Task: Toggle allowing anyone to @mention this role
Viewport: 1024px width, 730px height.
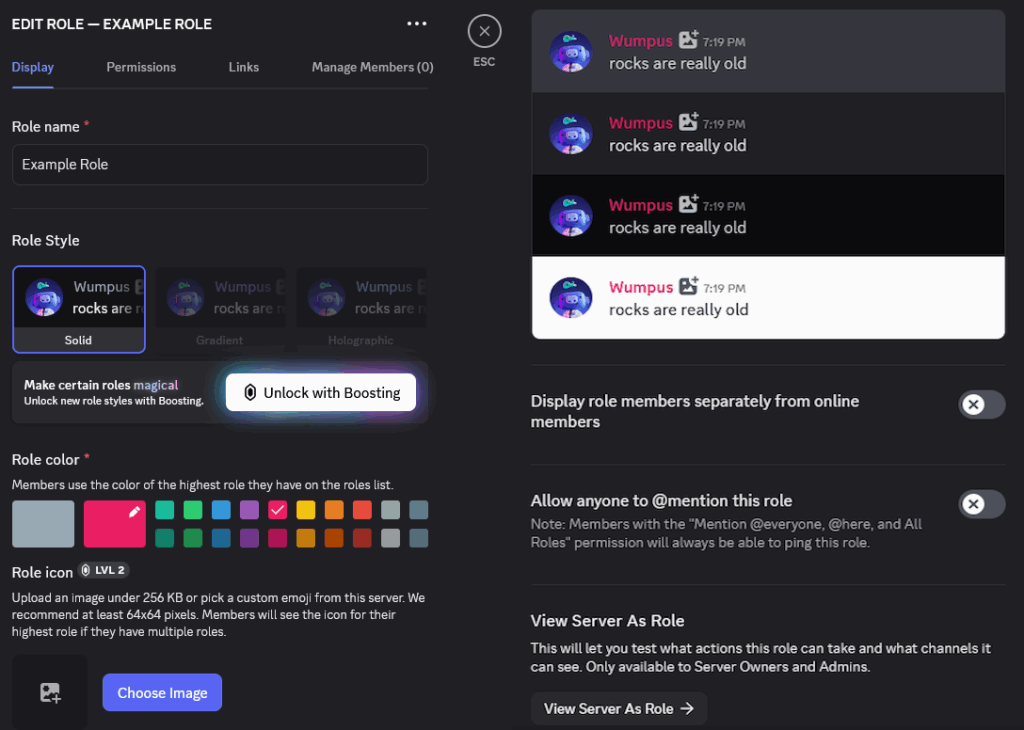Action: pyautogui.click(x=981, y=504)
